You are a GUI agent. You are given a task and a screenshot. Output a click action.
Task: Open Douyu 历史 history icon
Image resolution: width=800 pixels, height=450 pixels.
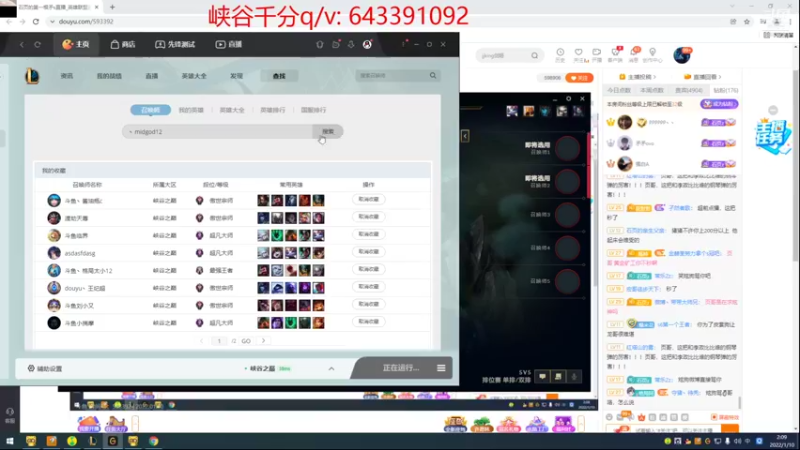[x=560, y=55]
